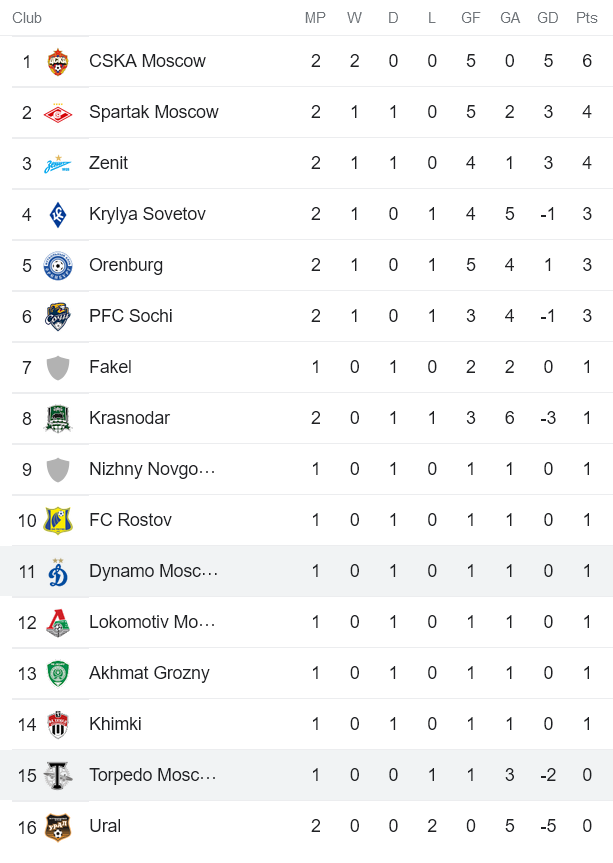Select the Torpedo Moscow team name
The width and height of the screenshot is (613, 863).
[152, 775]
